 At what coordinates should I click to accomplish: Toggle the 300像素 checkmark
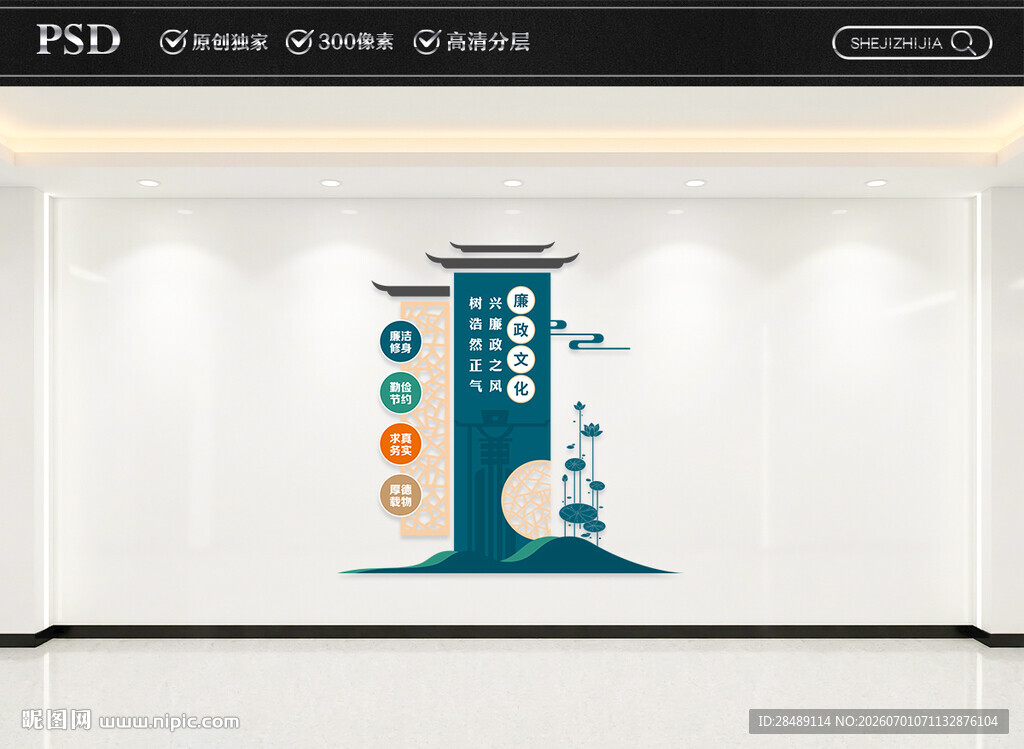(x=299, y=42)
